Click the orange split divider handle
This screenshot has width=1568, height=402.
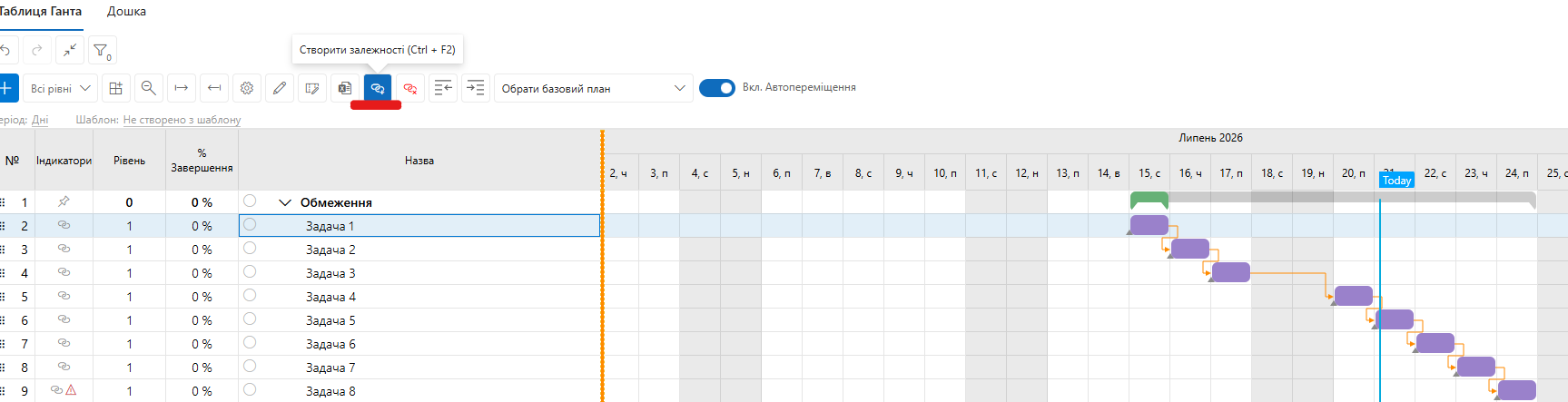point(602,265)
